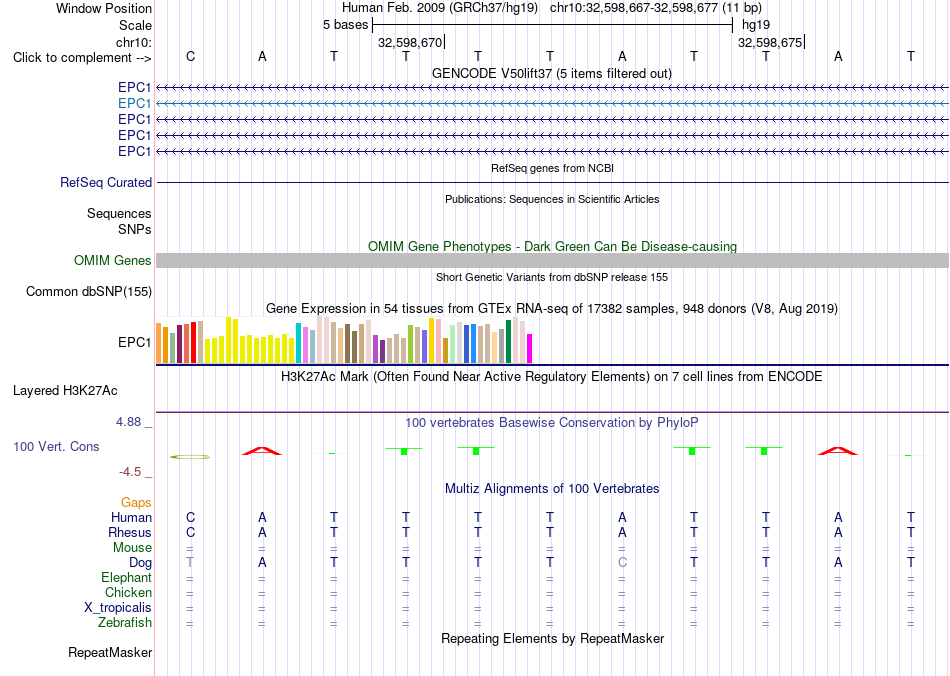Click the Common dbSNP(155) track label
The height and width of the screenshot is (676, 950).
[88, 291]
